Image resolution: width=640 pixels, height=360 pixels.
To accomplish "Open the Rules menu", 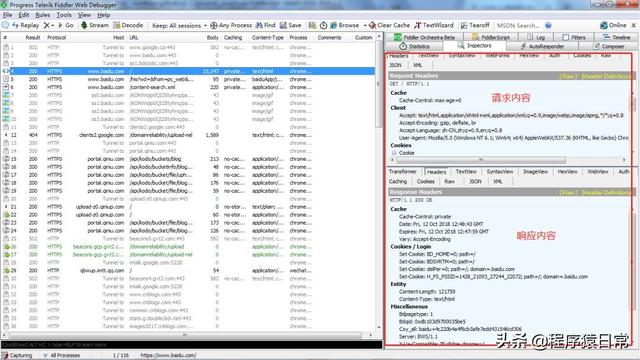I will coord(42,15).
